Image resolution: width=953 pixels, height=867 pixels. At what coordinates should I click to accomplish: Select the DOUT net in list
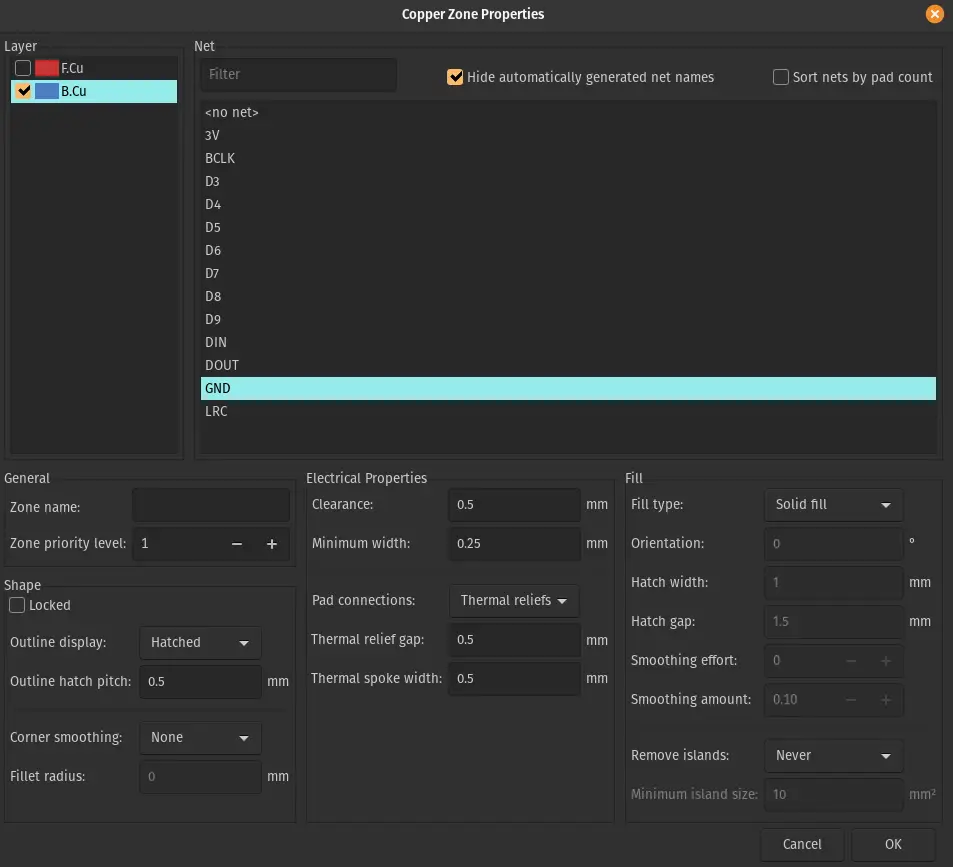[222, 365]
